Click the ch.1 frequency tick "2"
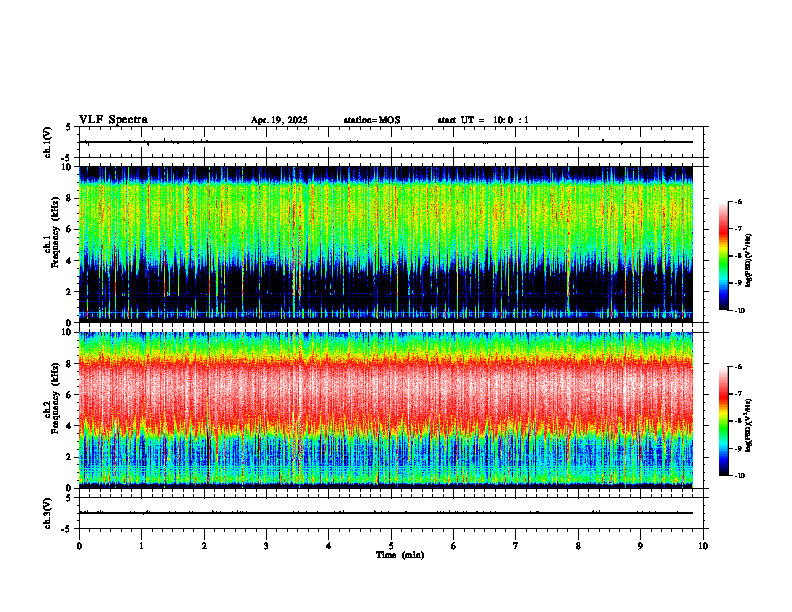Screen dimensions: 792x612 click(70, 292)
